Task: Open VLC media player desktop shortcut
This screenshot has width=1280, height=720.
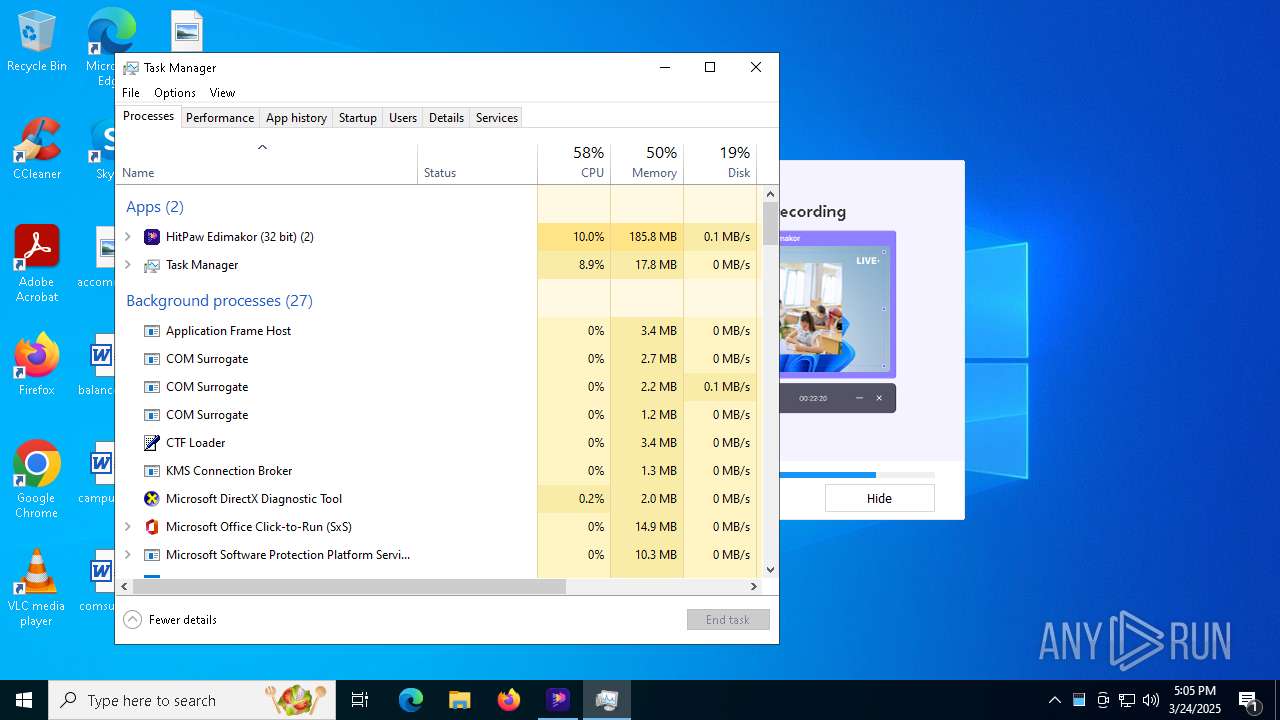Action: tap(37, 588)
